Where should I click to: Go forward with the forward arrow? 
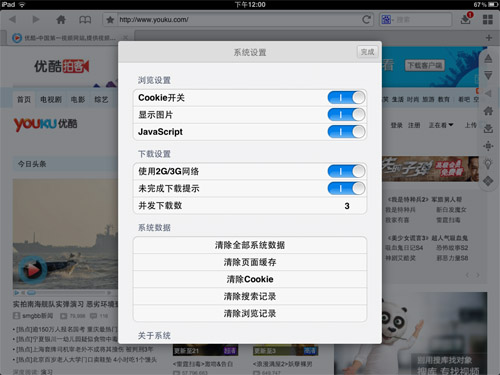pyautogui.click(x=35, y=19)
